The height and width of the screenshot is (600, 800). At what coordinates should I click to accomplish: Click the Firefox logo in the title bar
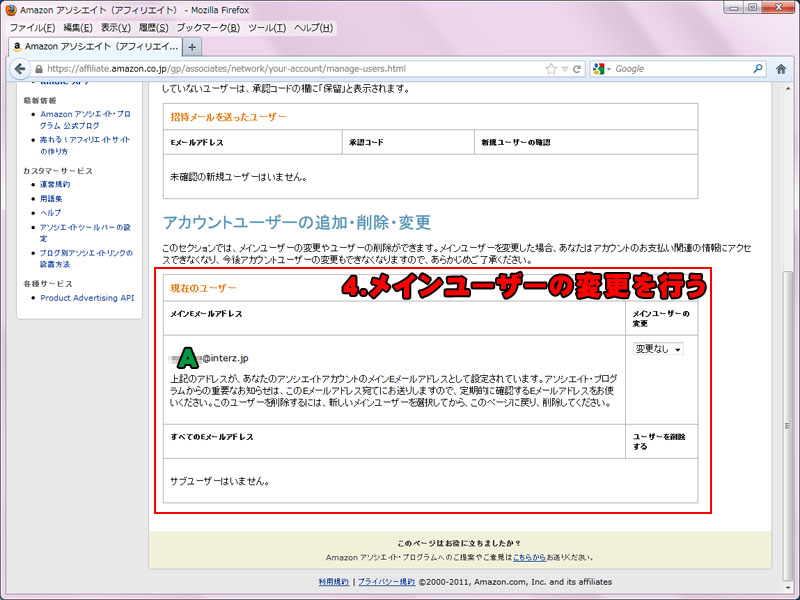coord(11,10)
